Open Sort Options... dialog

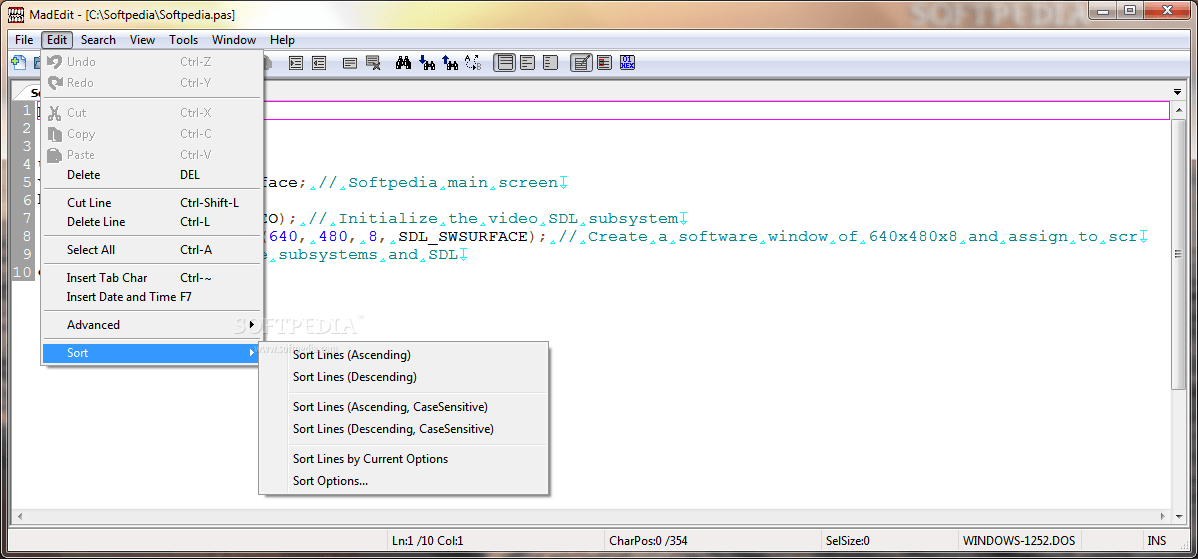(x=403, y=481)
